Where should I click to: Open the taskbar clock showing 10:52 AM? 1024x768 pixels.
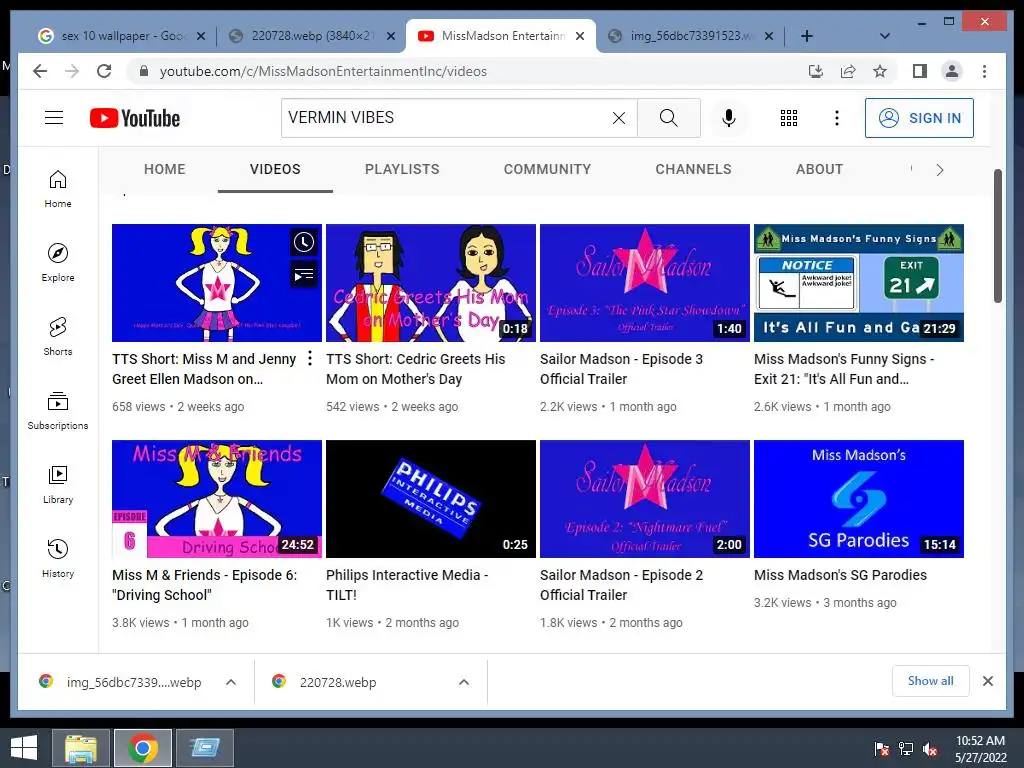click(x=980, y=749)
